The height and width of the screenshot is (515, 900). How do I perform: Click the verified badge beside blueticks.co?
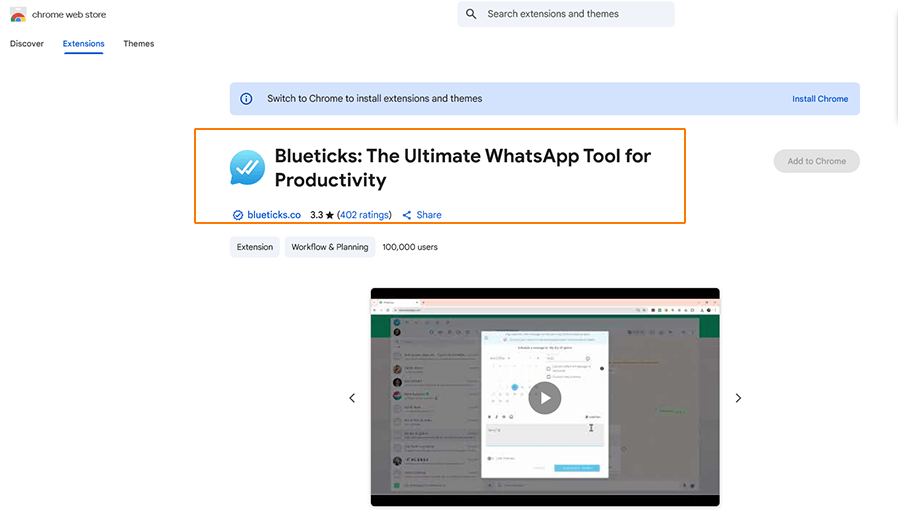[x=238, y=215]
